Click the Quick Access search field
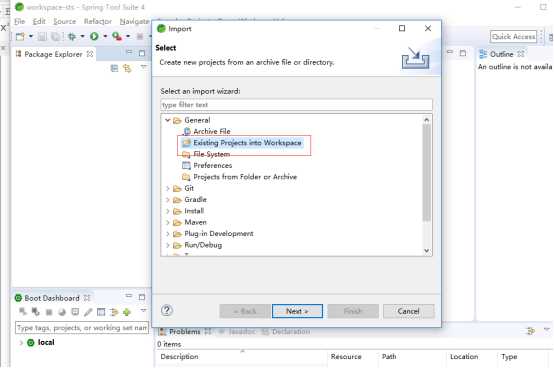The width and height of the screenshot is (554, 368). pyautogui.click(x=513, y=36)
